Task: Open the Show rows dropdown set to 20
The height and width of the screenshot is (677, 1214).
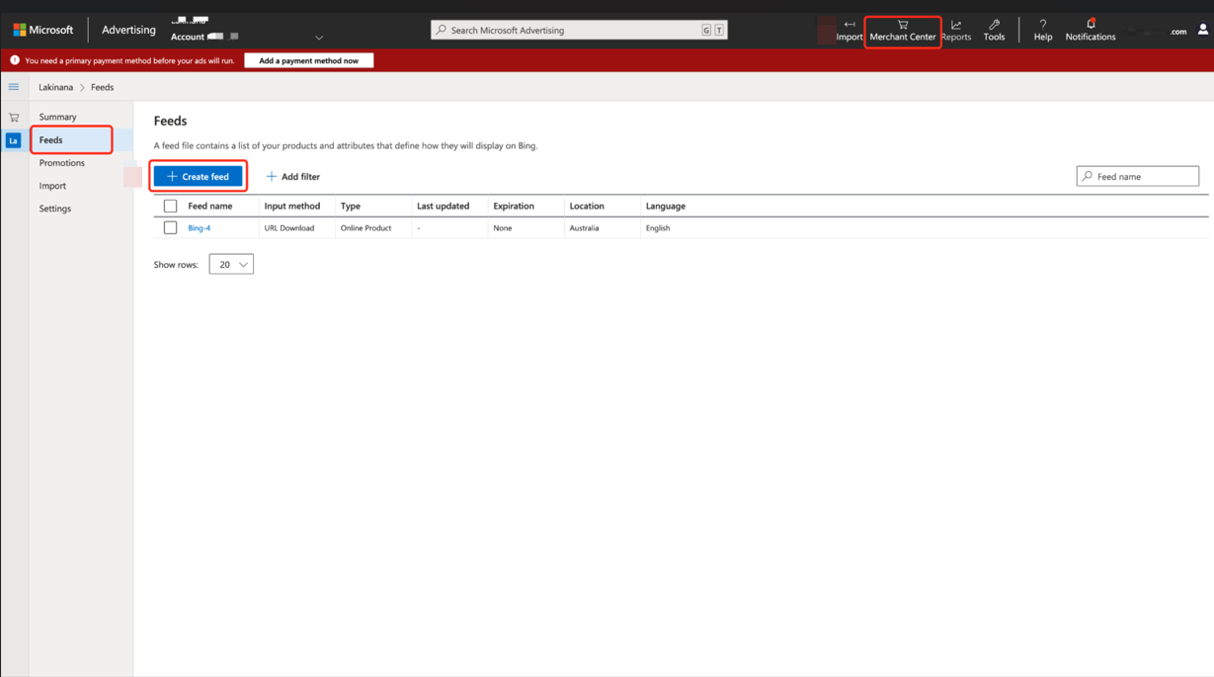Action: click(x=231, y=264)
